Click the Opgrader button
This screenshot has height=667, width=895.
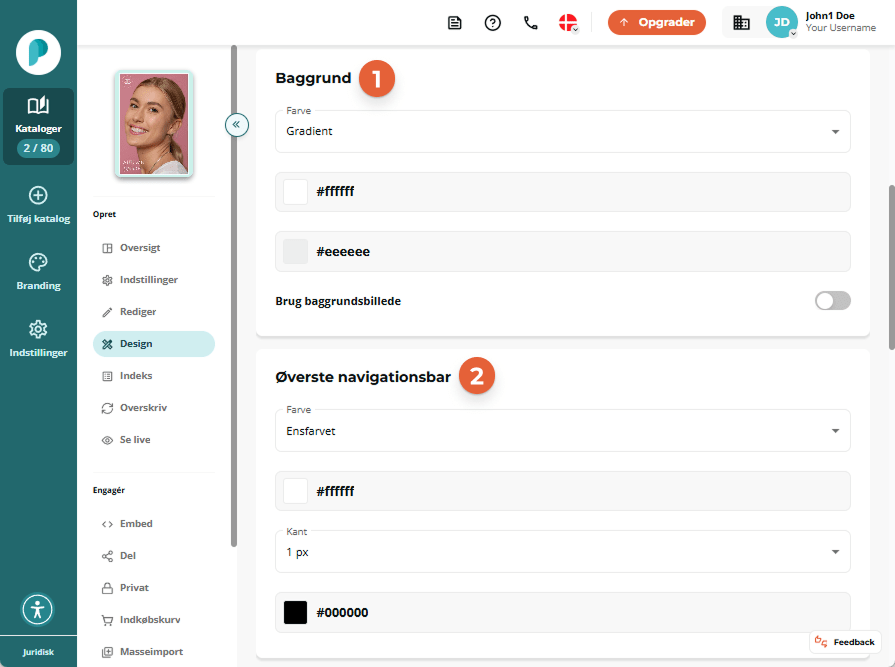(656, 22)
